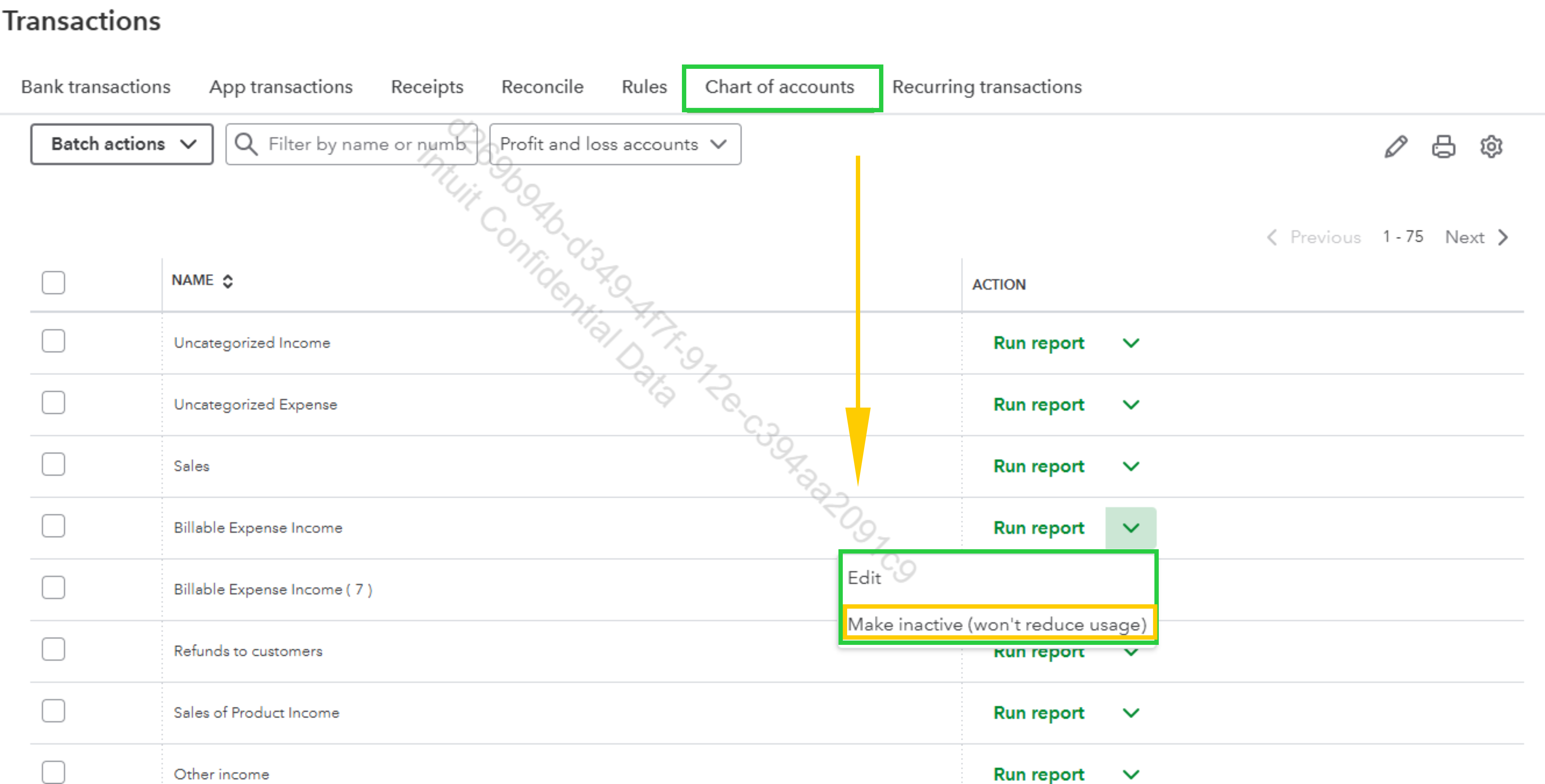The image size is (1545, 784).
Task: Click the Uncategorized Expense account name
Action: 255,405
